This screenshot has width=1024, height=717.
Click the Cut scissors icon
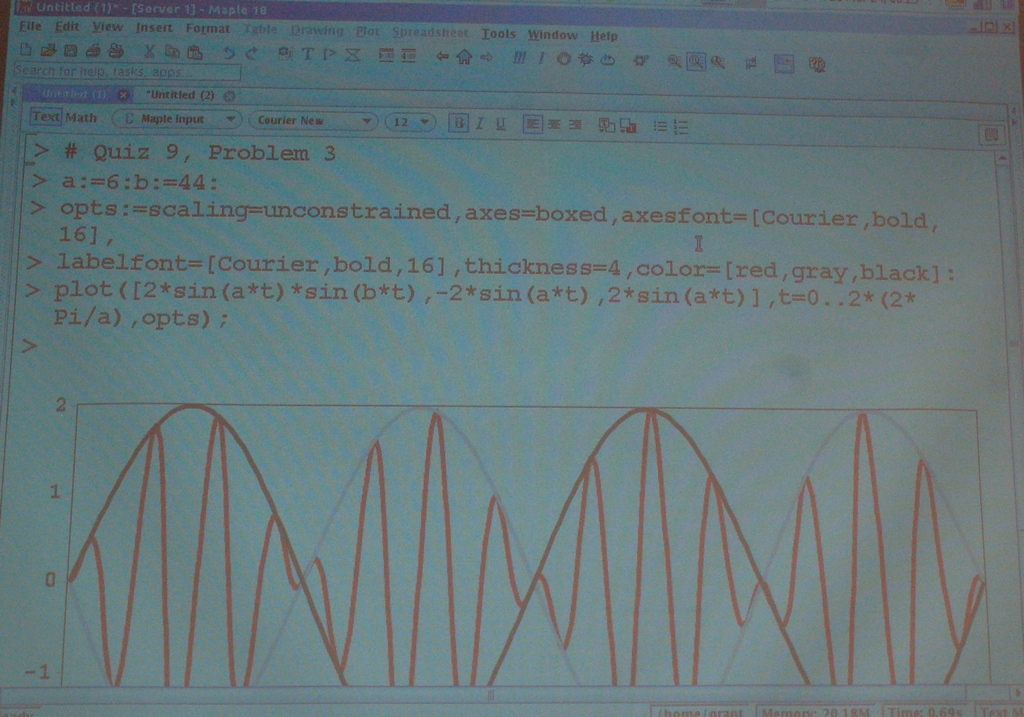(x=149, y=52)
